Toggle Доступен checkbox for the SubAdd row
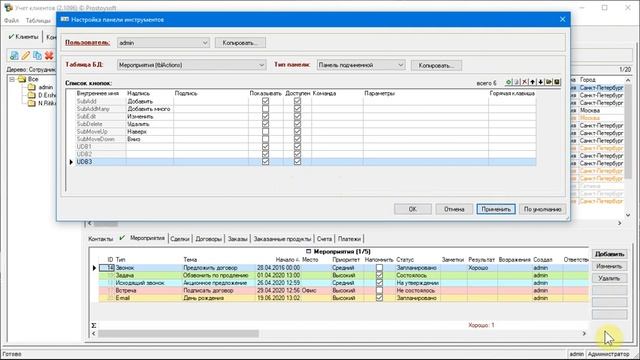The height and width of the screenshot is (360, 640). 297,101
